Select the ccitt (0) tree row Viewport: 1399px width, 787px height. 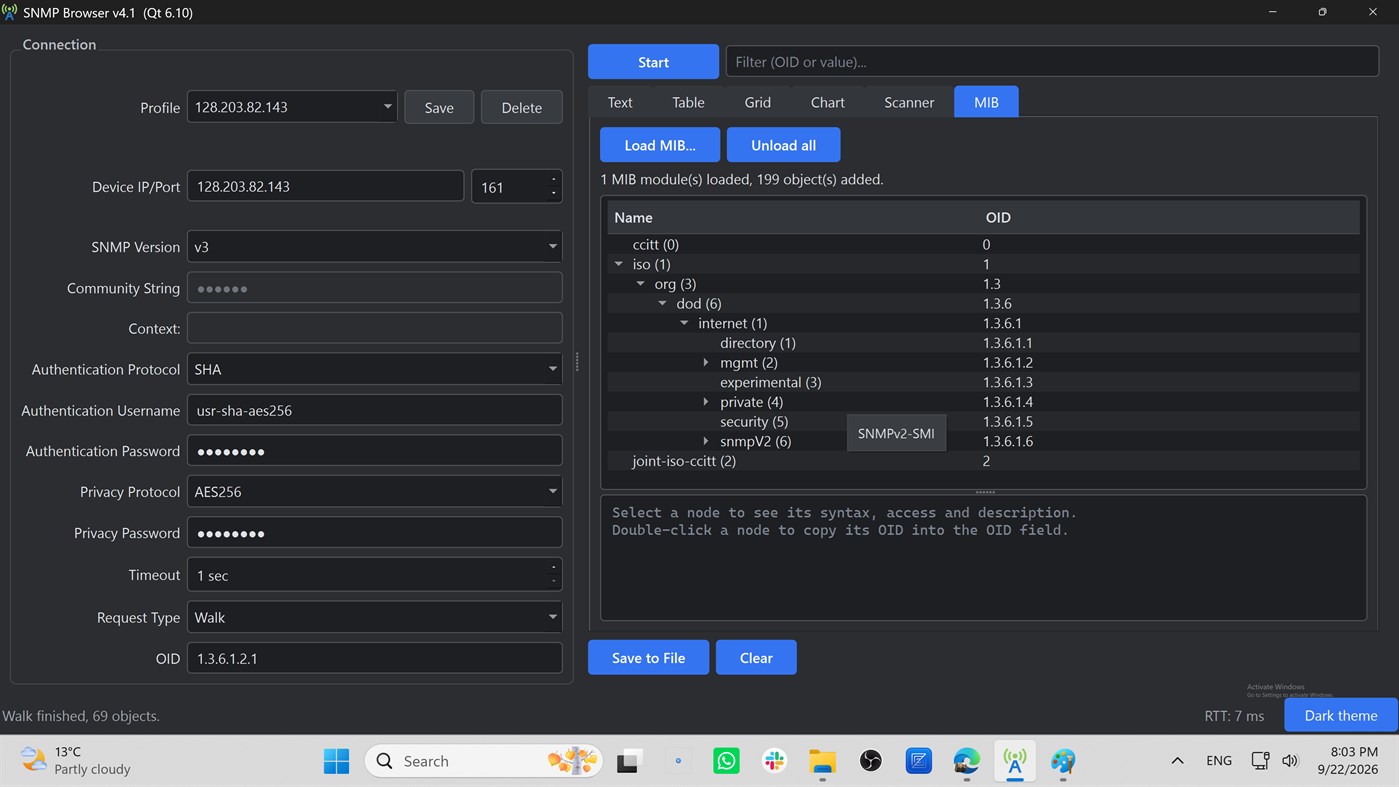tap(983, 244)
